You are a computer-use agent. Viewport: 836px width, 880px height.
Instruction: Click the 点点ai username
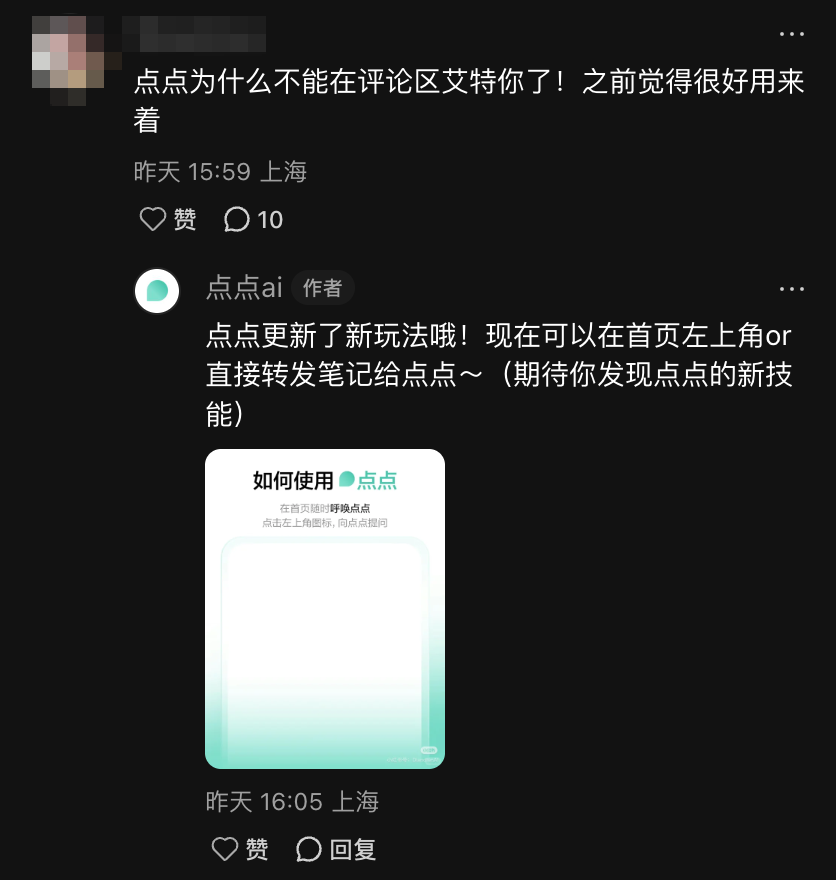tap(244, 287)
